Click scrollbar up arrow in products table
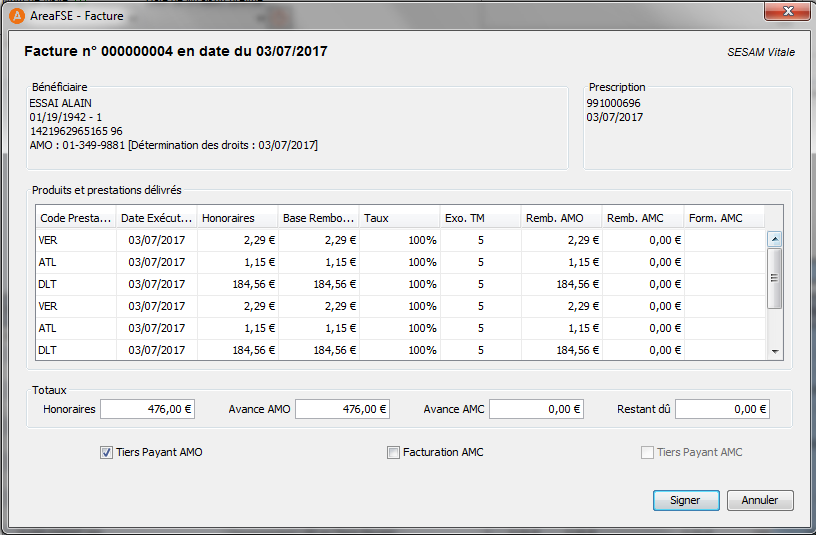This screenshot has width=816, height=535. [x=775, y=239]
